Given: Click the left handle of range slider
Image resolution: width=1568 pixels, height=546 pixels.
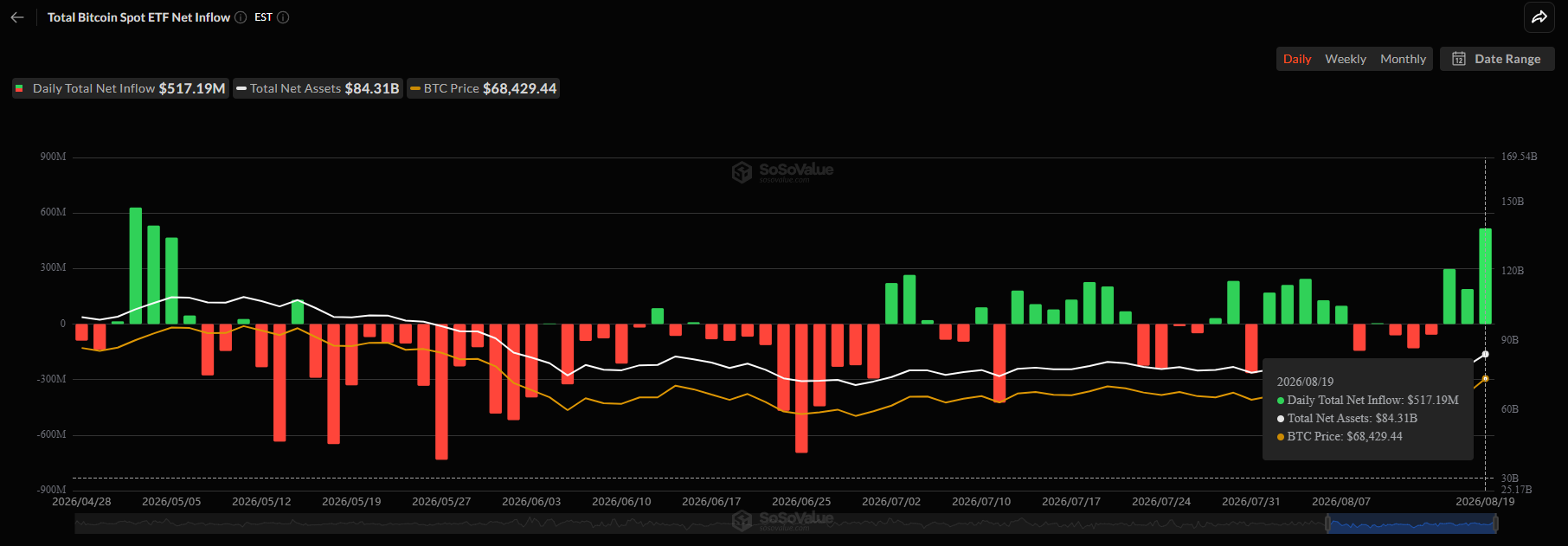Looking at the screenshot, I should [x=1327, y=524].
